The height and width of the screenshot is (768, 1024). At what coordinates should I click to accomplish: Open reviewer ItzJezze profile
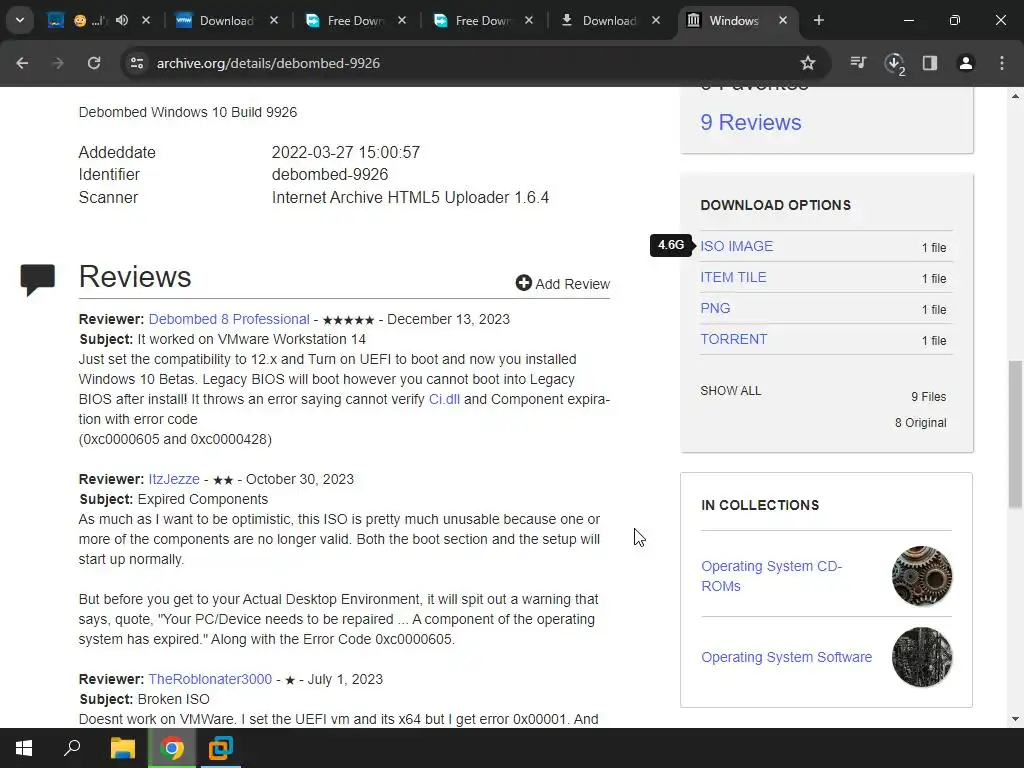point(174,479)
